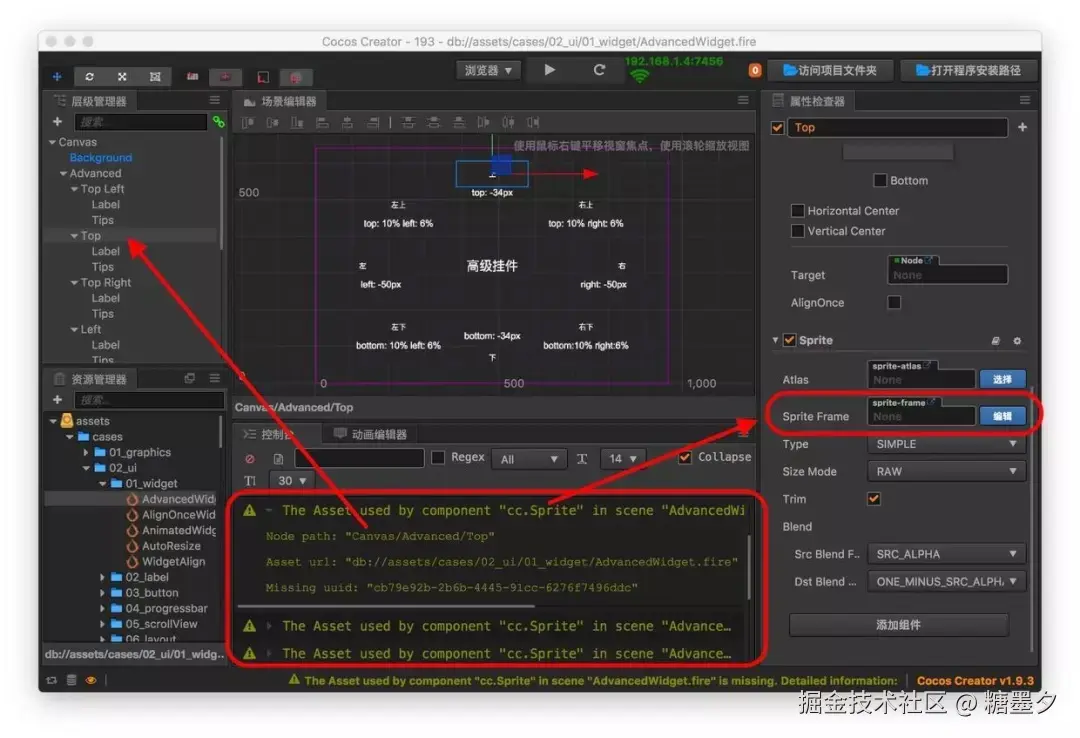The height and width of the screenshot is (738, 1080).
Task: Select the rect transform tool
Action: (155, 76)
